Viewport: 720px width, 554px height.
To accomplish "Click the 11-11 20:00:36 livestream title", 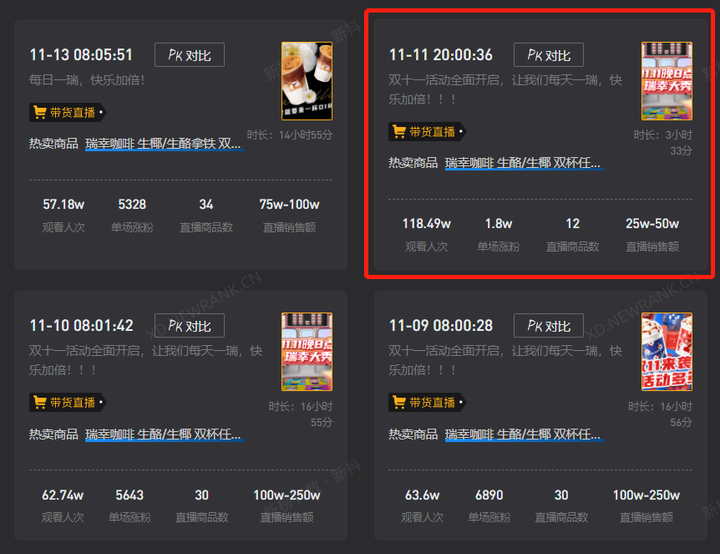I will pos(441,55).
